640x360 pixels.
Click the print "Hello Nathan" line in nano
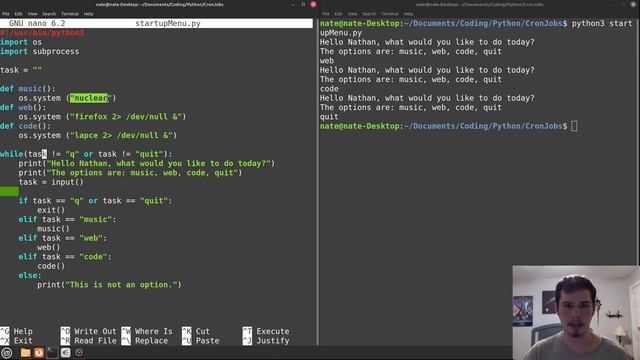147,163
